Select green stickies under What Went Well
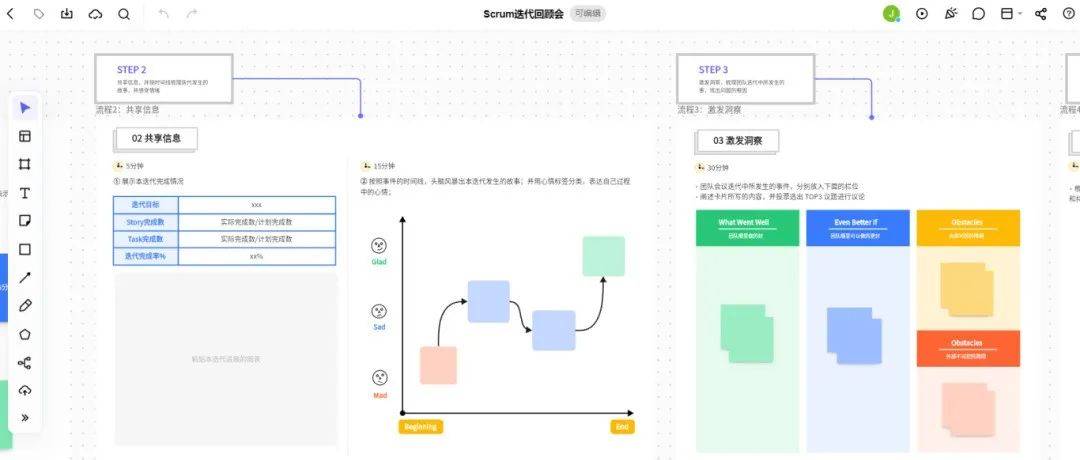The image size is (1080, 460). (x=747, y=333)
